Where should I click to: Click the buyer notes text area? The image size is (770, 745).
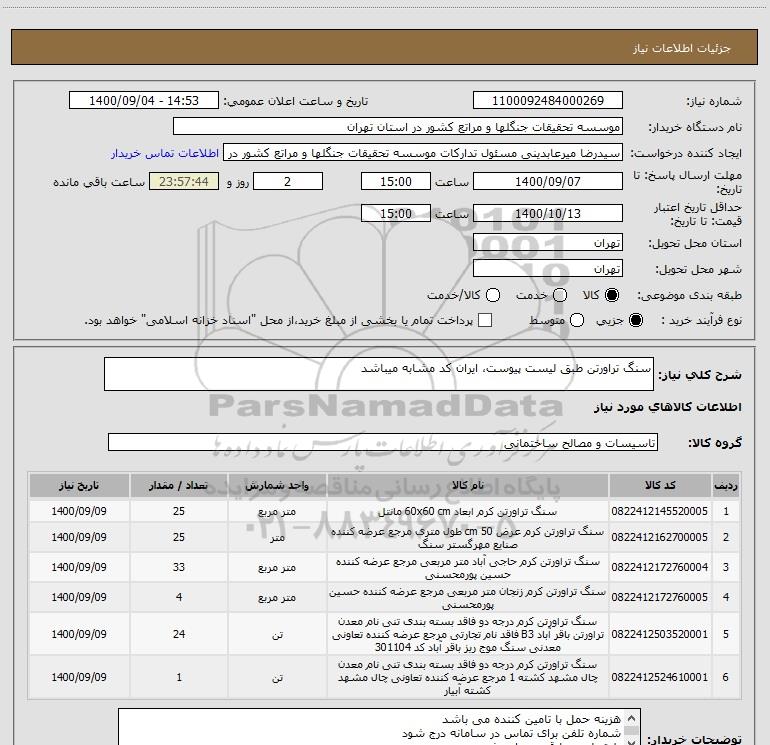379,726
